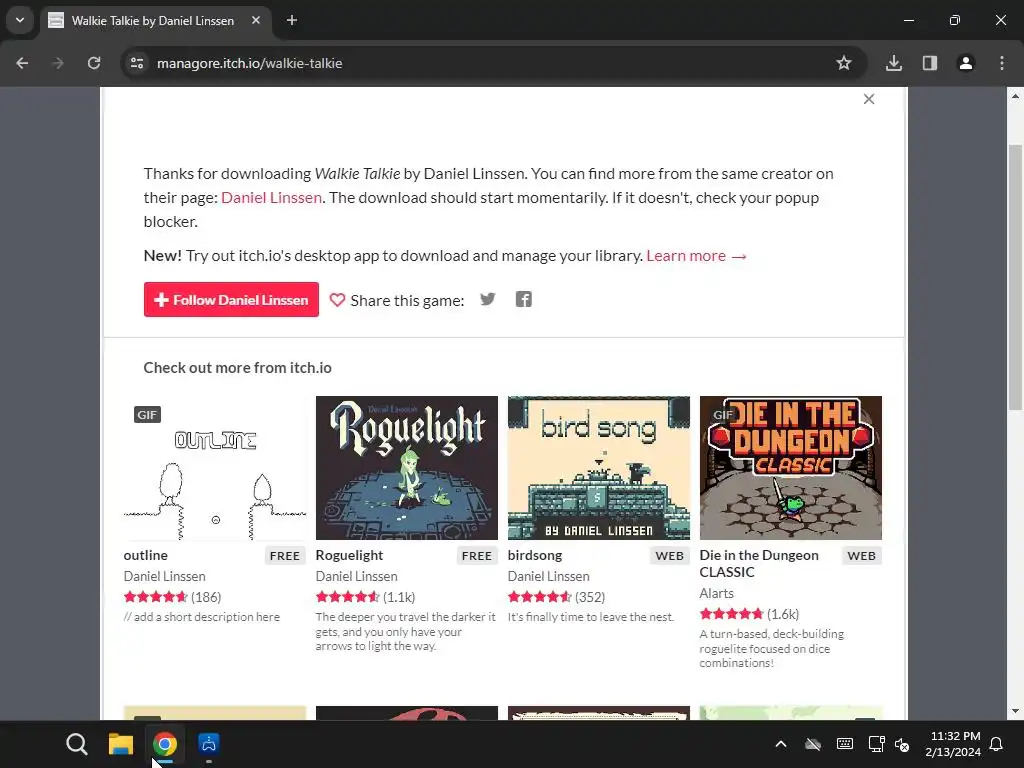Image resolution: width=1024 pixels, height=768 pixels.
Task: Open the outline game title link
Action: tap(146, 555)
